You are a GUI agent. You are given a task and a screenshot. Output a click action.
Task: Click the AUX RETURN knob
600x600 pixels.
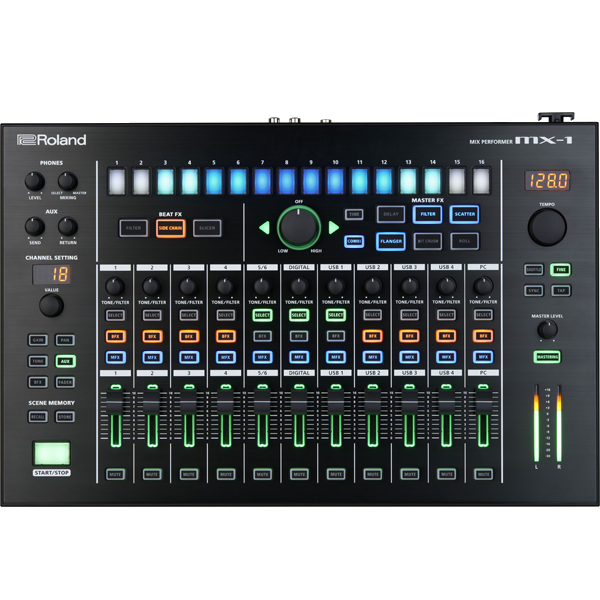click(68, 227)
